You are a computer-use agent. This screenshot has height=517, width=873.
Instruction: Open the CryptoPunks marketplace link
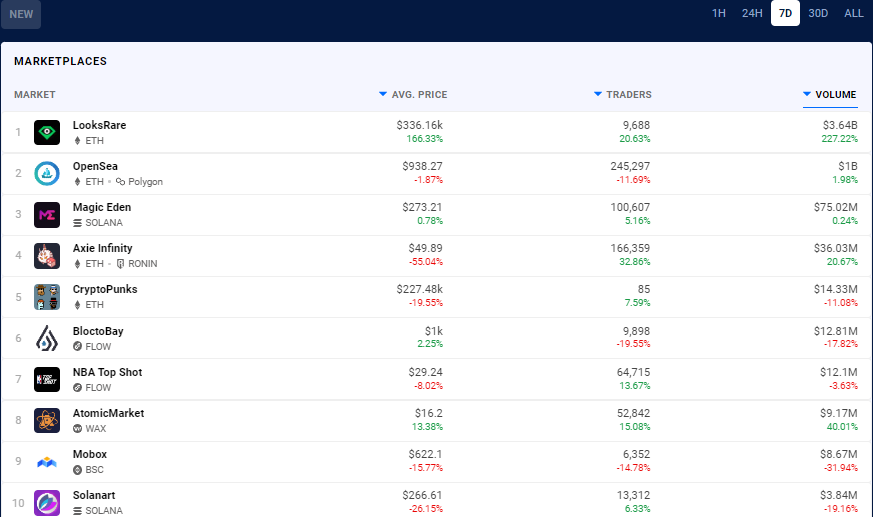click(105, 289)
